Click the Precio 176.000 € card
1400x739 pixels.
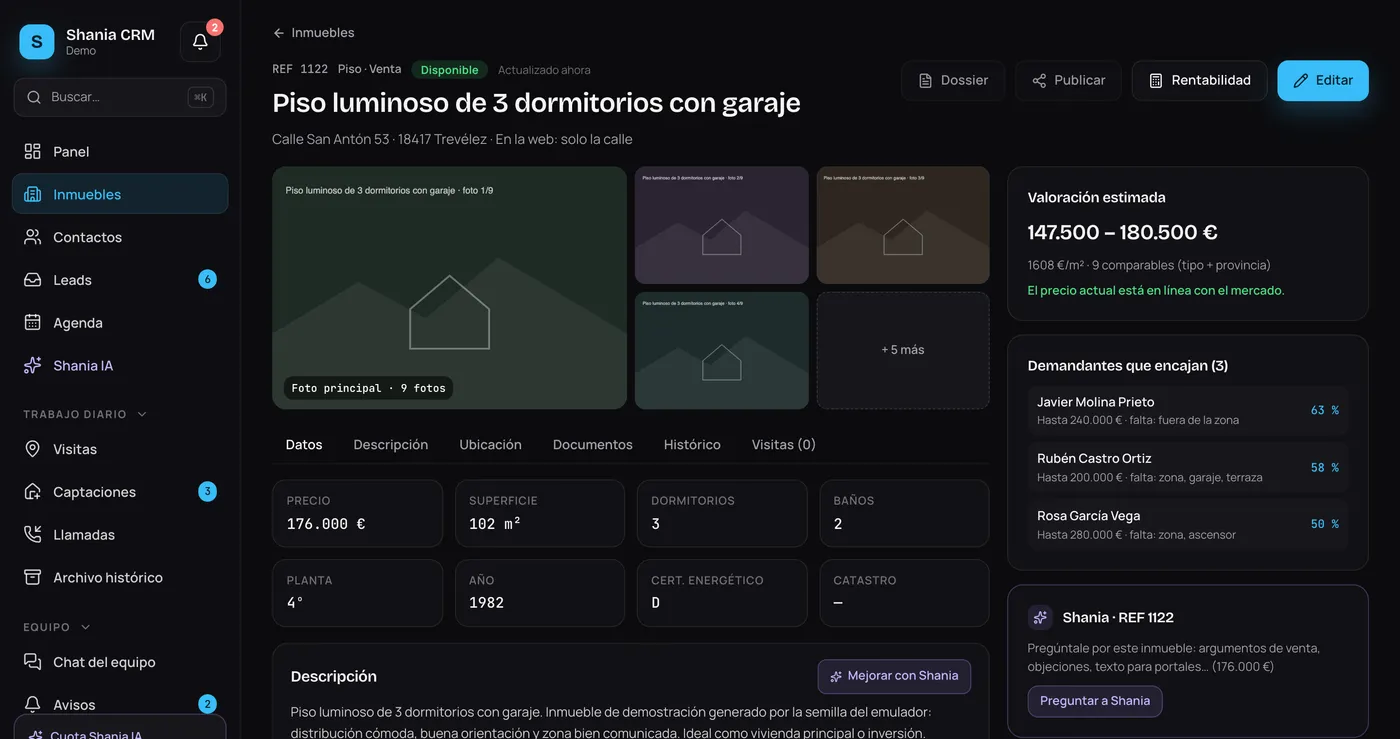point(358,513)
